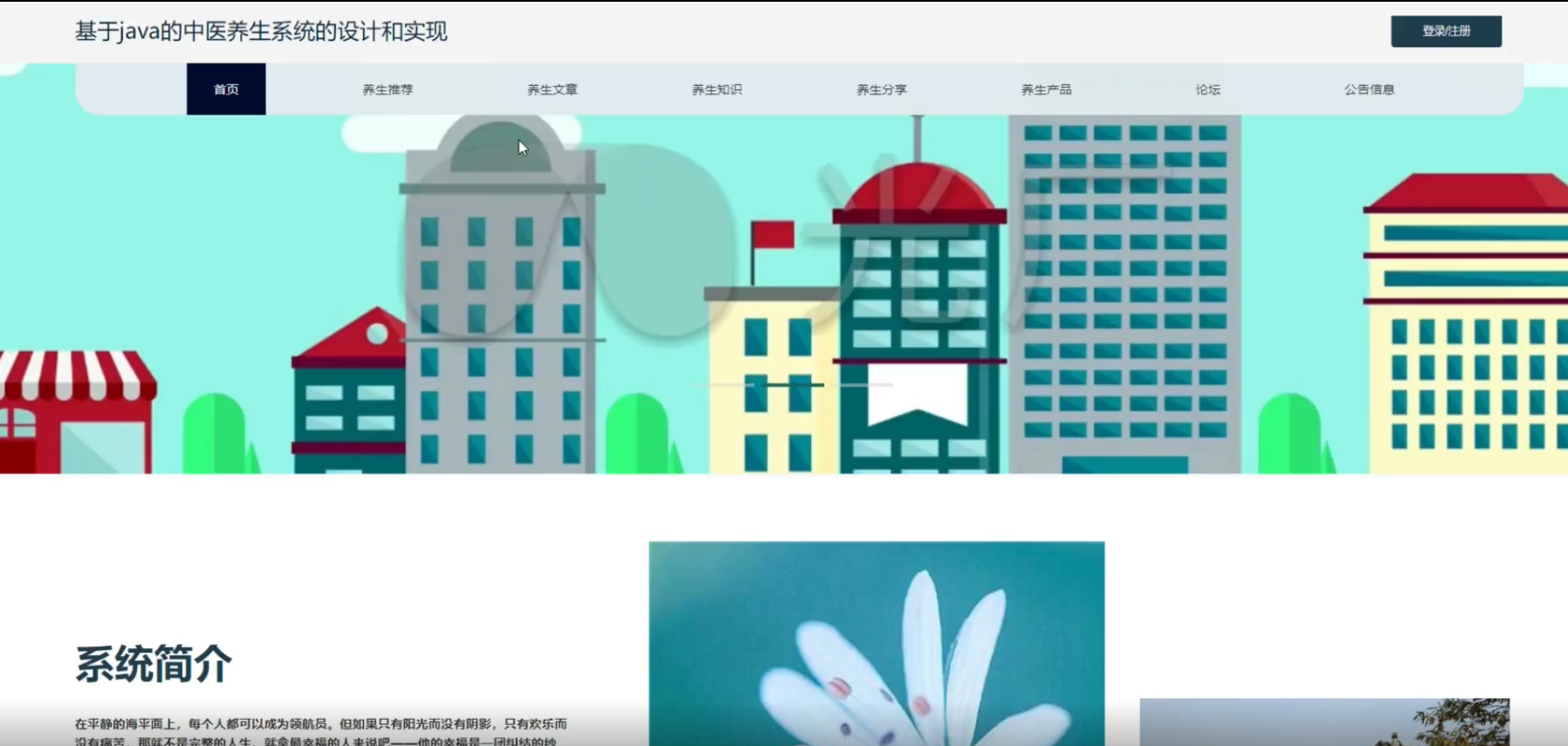Viewport: 1568px width, 746px height.
Task: Open the 养生产品 page
Action: click(1047, 89)
